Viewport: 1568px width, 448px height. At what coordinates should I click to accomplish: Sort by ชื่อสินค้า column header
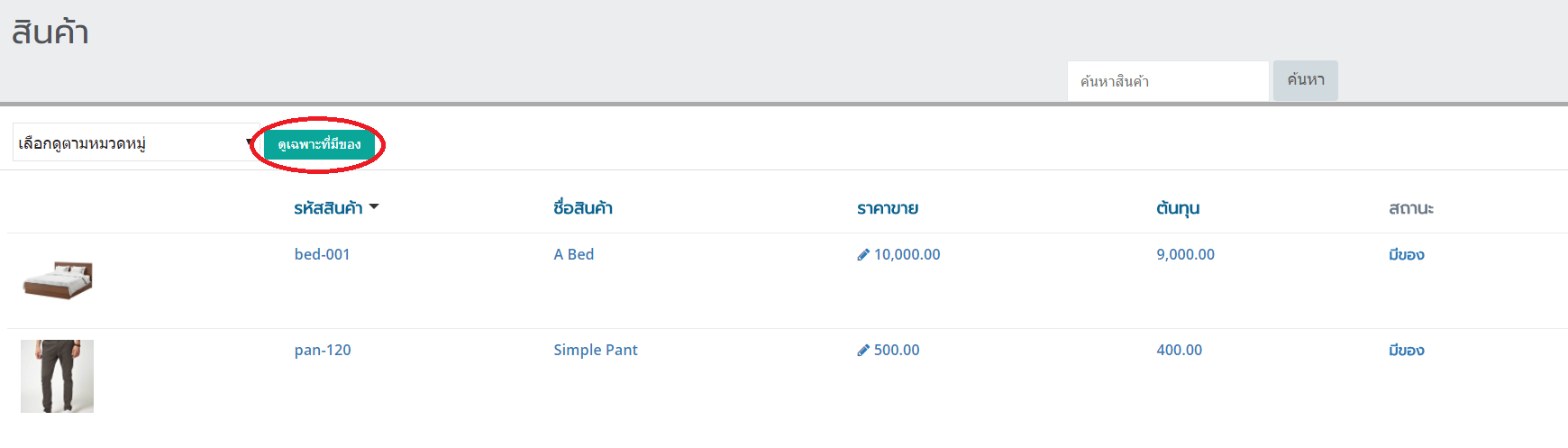coord(583,208)
